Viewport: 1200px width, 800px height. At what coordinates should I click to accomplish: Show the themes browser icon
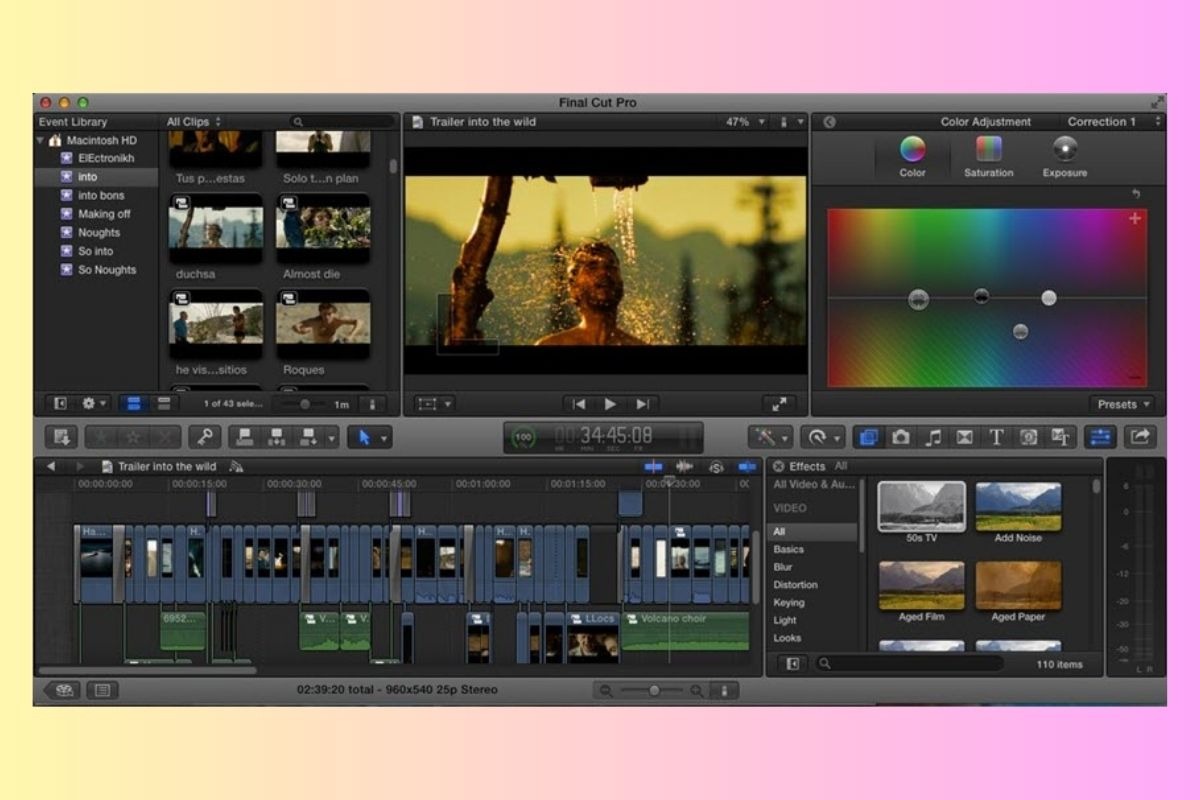pyautogui.click(x=1061, y=437)
